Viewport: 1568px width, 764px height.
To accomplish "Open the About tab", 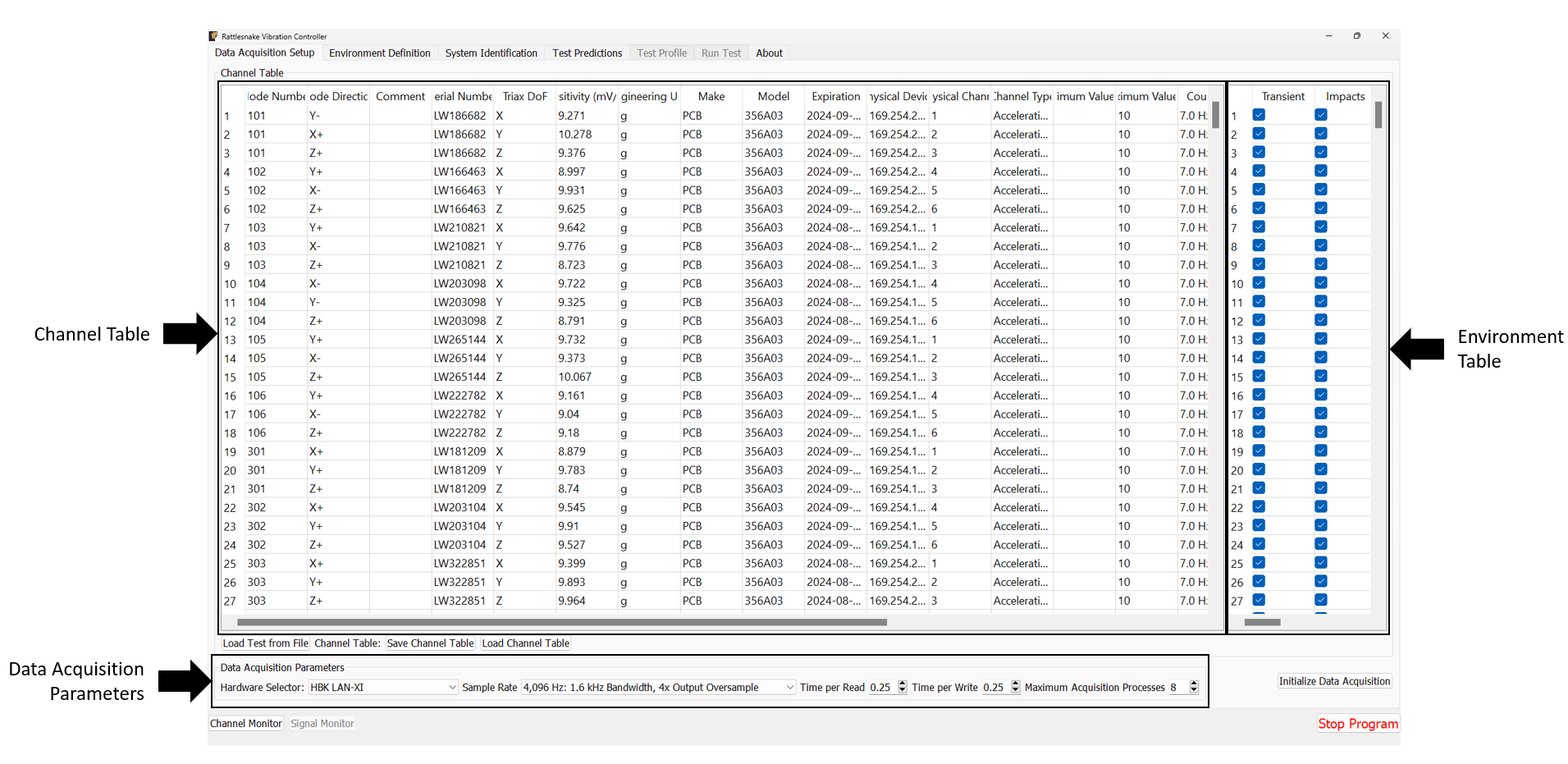I will coord(768,53).
